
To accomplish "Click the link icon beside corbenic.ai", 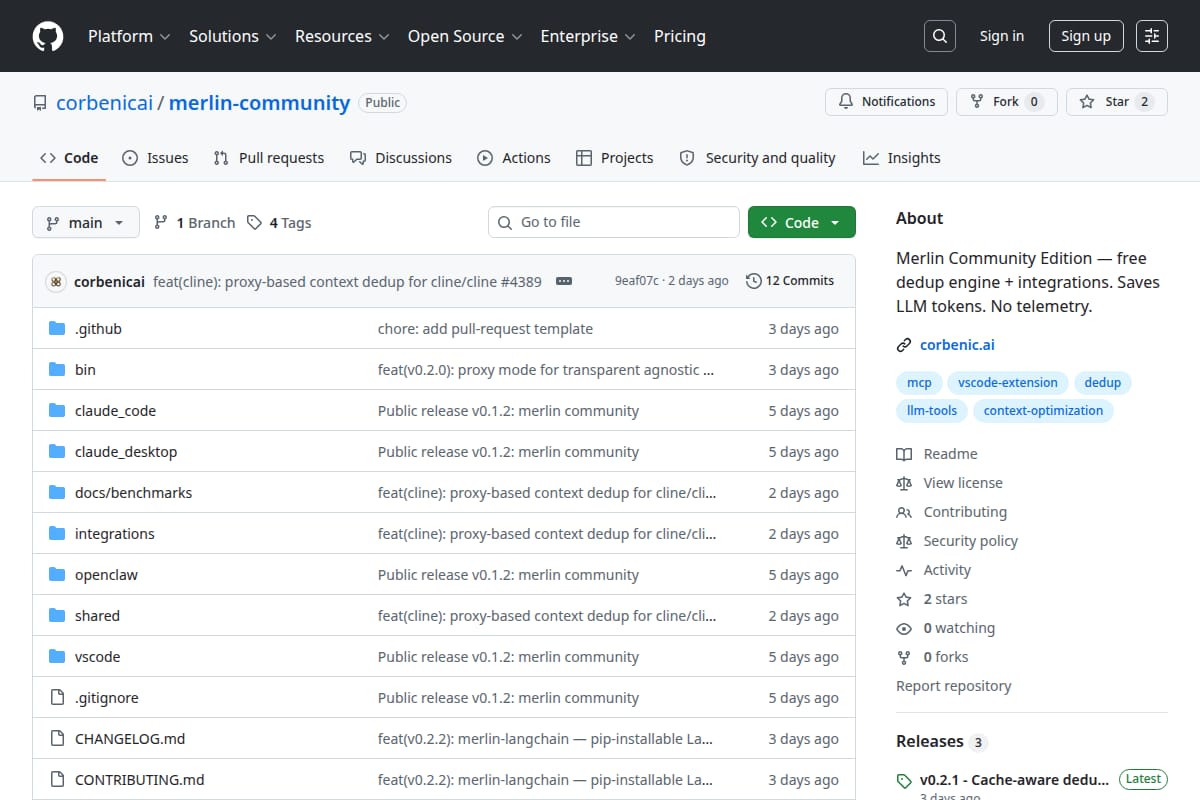I will (x=904, y=345).
